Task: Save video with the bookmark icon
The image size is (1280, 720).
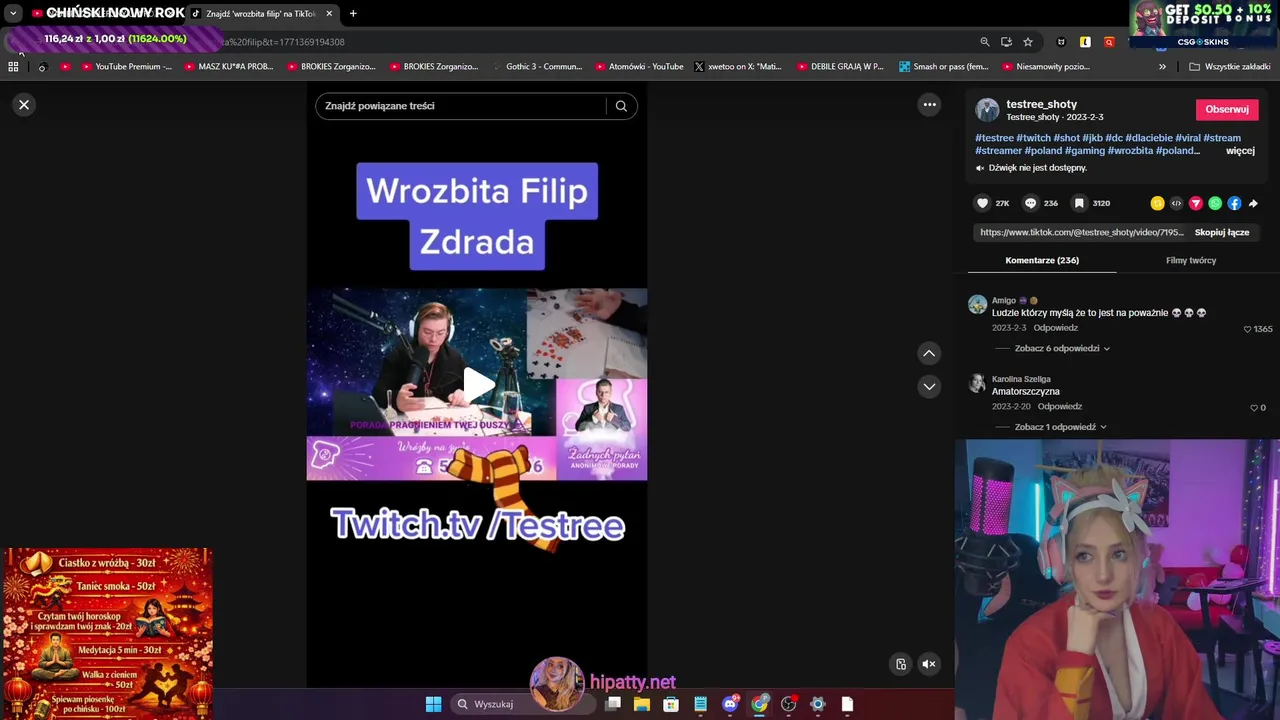Action: (1079, 203)
